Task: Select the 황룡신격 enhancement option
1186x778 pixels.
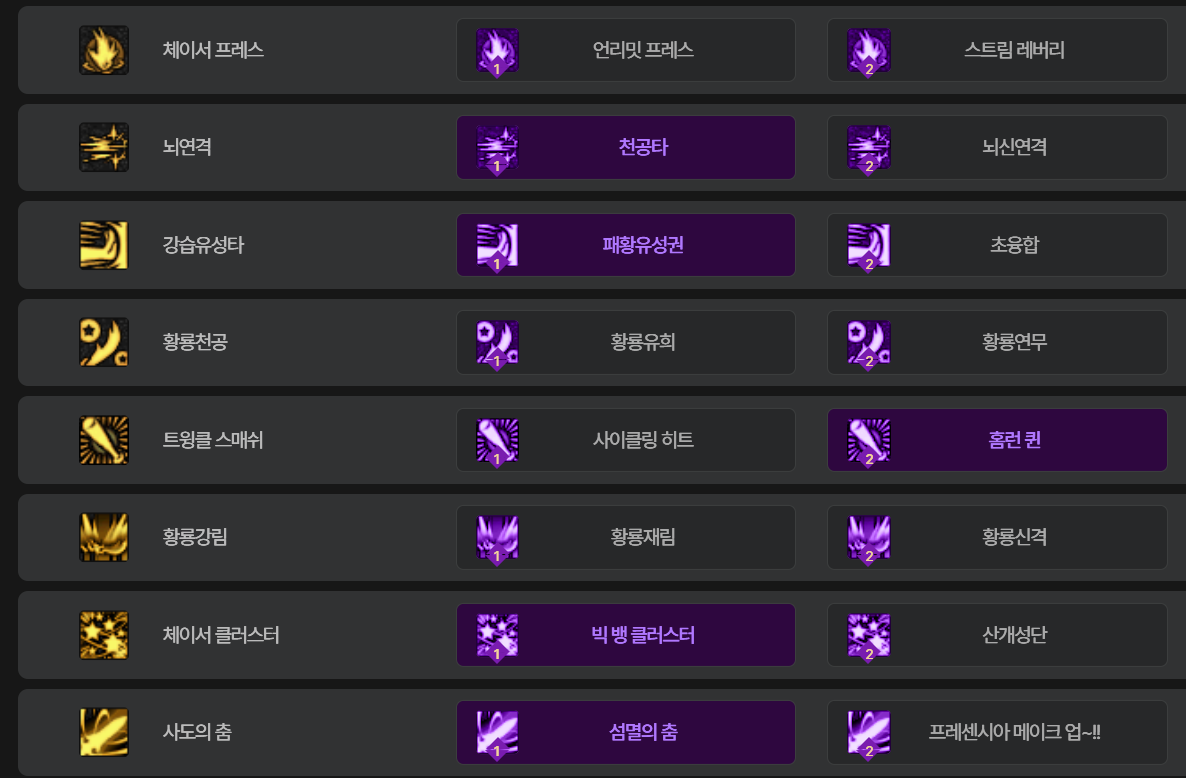Action: (x=997, y=537)
